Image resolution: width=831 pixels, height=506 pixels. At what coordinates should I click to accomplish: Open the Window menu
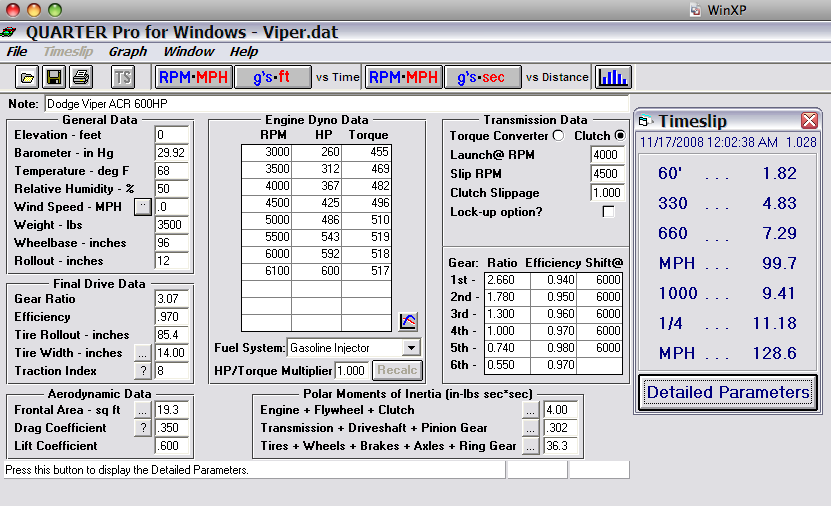click(188, 51)
